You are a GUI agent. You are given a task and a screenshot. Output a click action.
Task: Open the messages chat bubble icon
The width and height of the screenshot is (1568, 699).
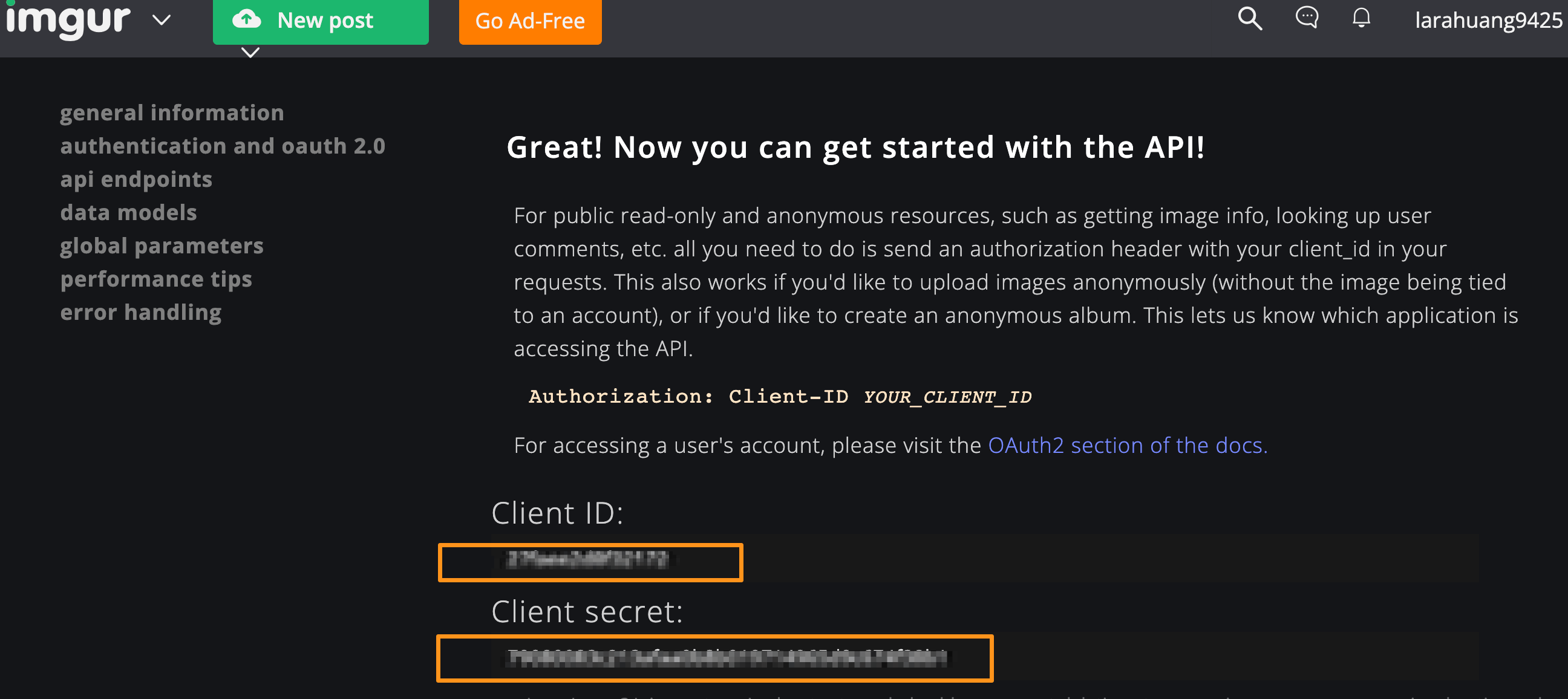click(x=1306, y=18)
